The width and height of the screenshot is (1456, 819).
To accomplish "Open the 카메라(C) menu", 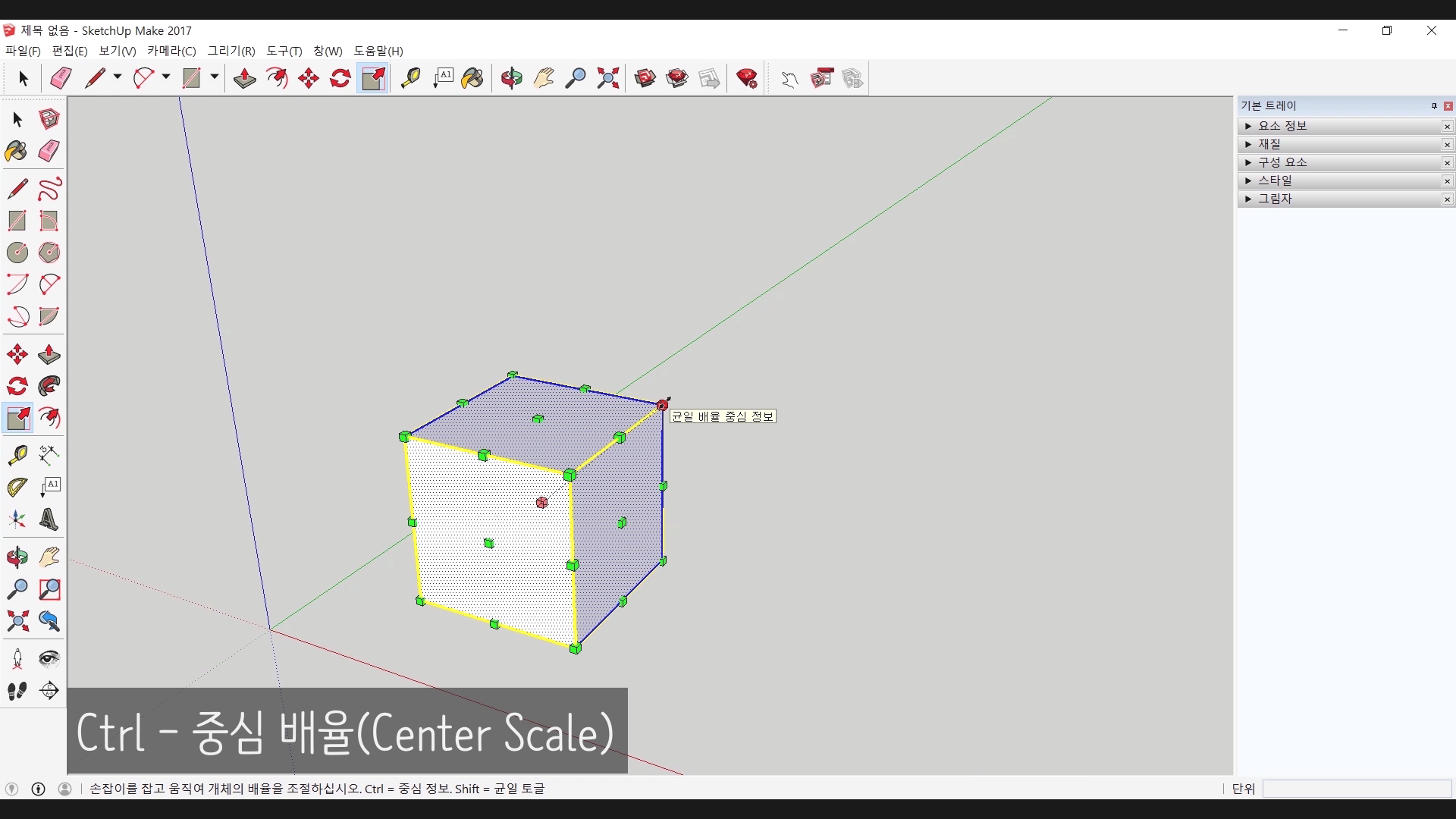I will coord(171,51).
